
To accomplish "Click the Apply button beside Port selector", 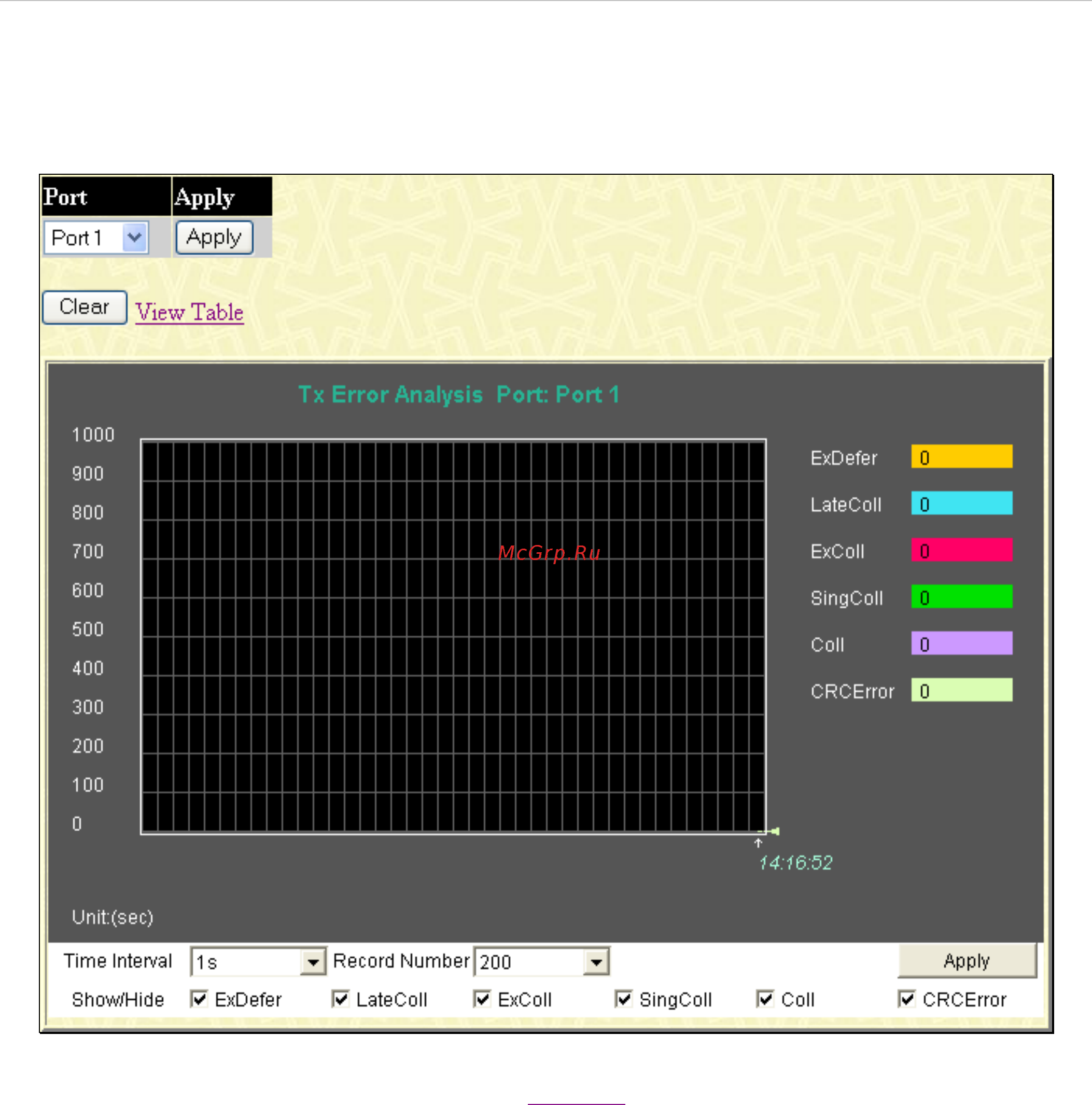I will point(214,237).
